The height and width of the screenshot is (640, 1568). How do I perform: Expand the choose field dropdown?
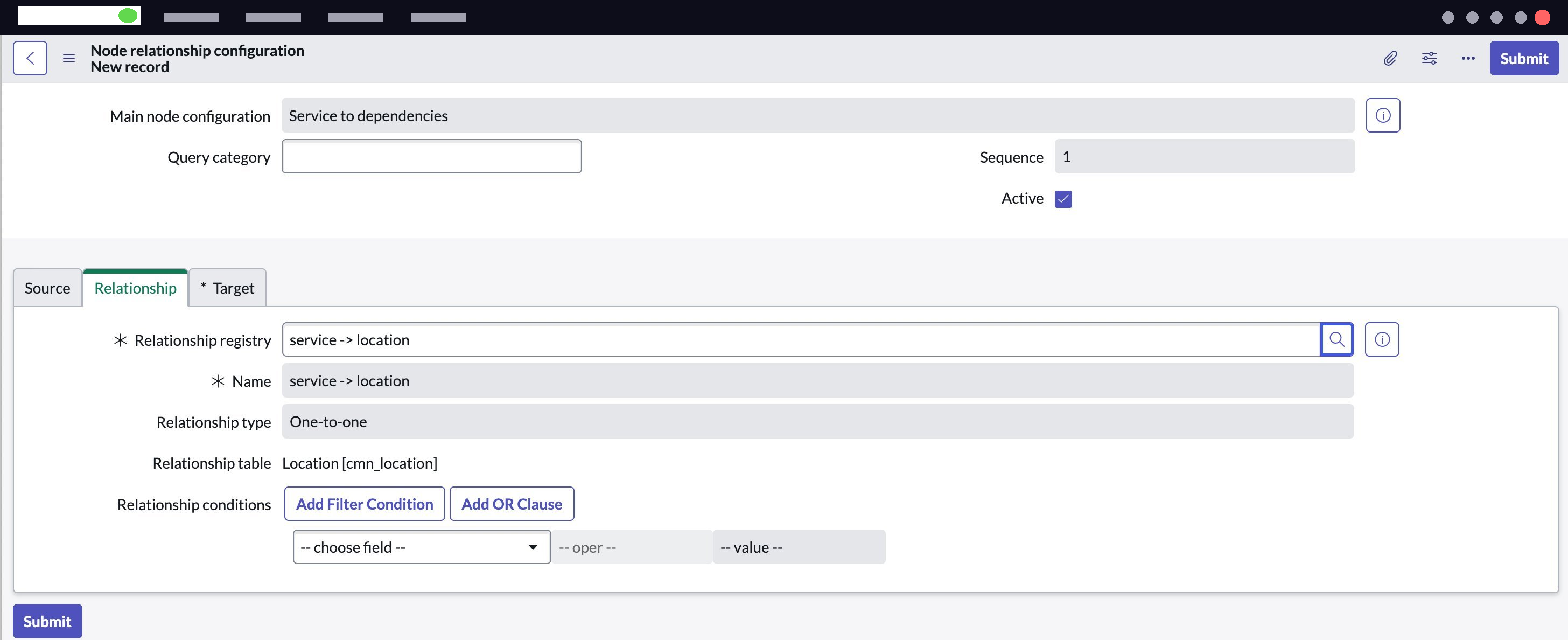point(422,547)
